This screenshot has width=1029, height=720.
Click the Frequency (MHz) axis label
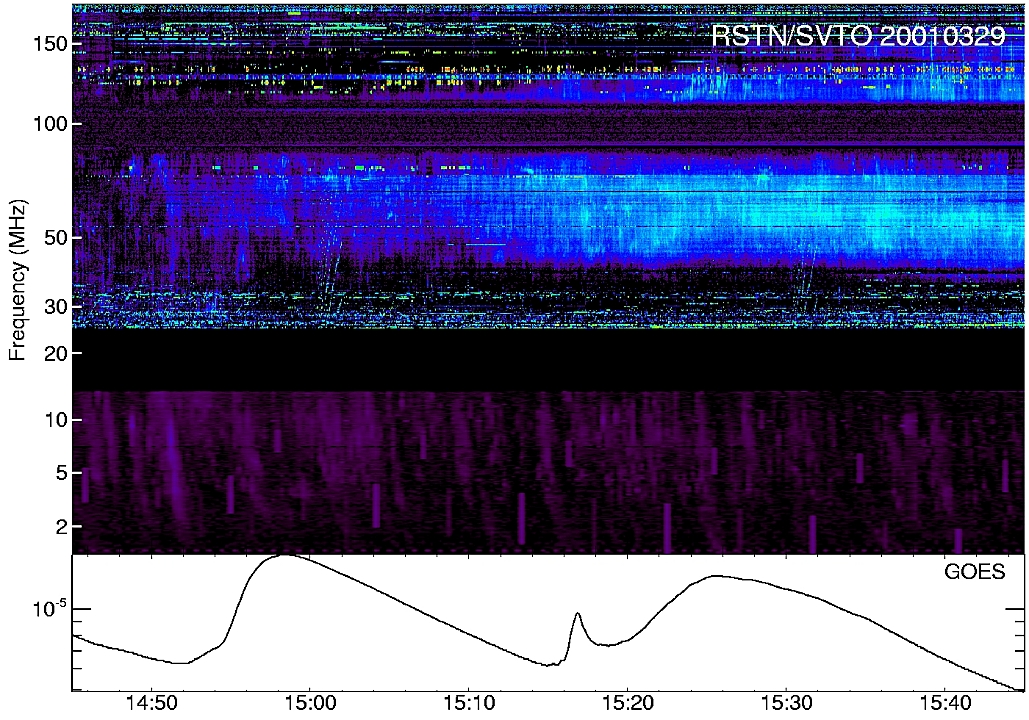point(18,280)
